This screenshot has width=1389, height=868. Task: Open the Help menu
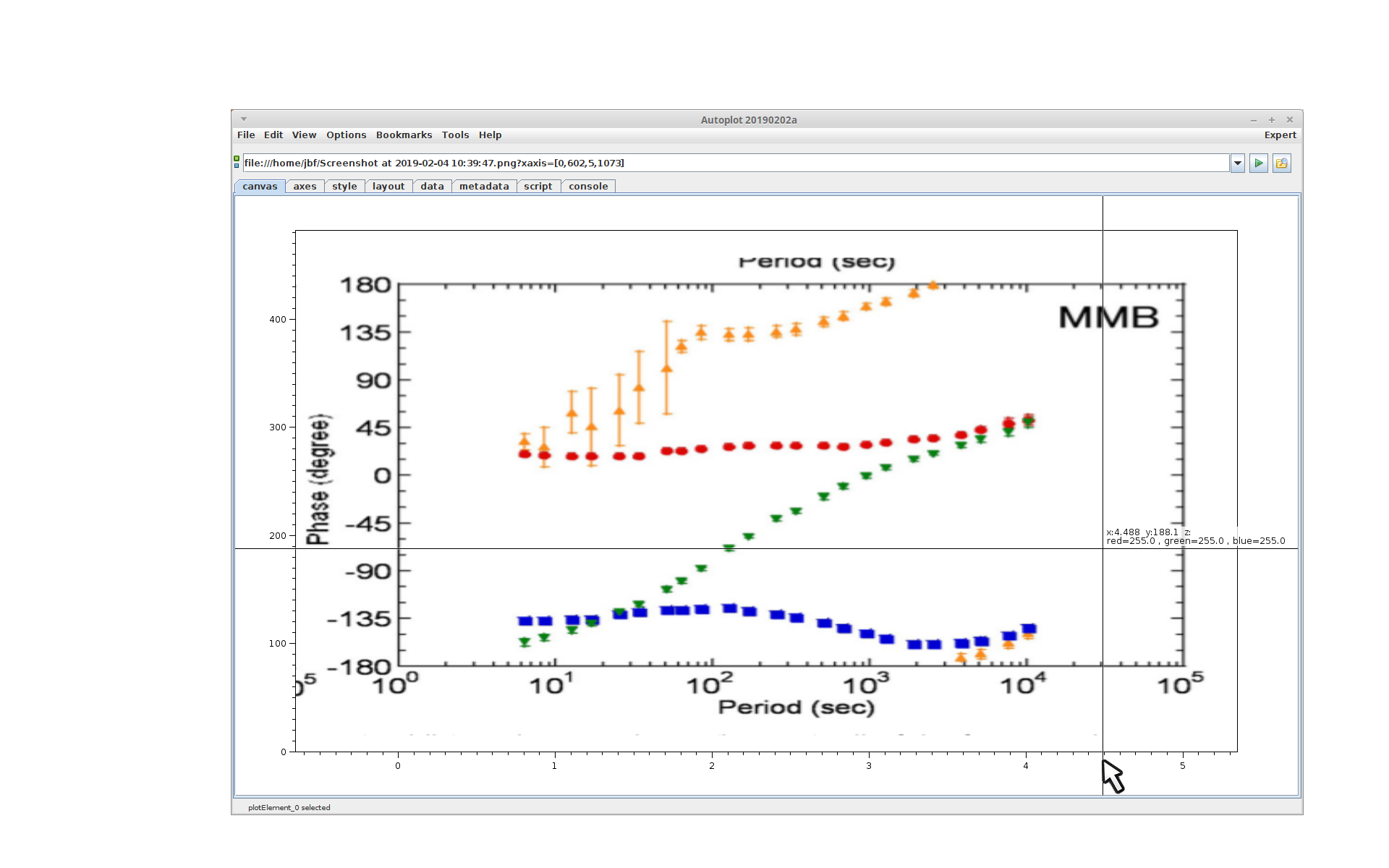tap(490, 135)
